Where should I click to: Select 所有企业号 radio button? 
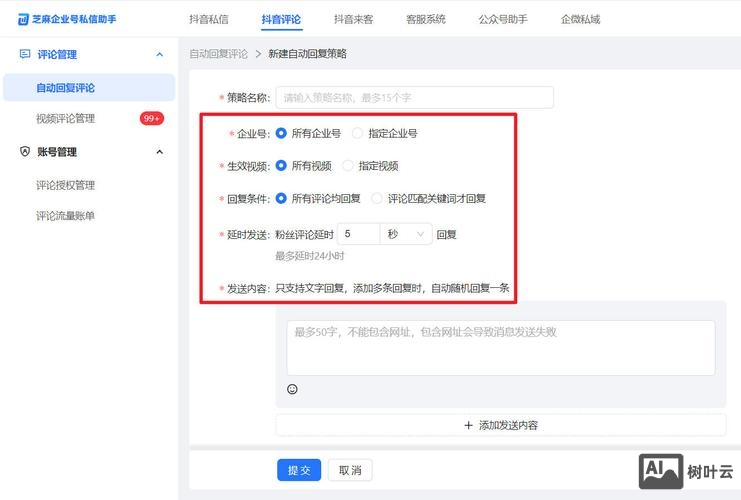pos(281,133)
